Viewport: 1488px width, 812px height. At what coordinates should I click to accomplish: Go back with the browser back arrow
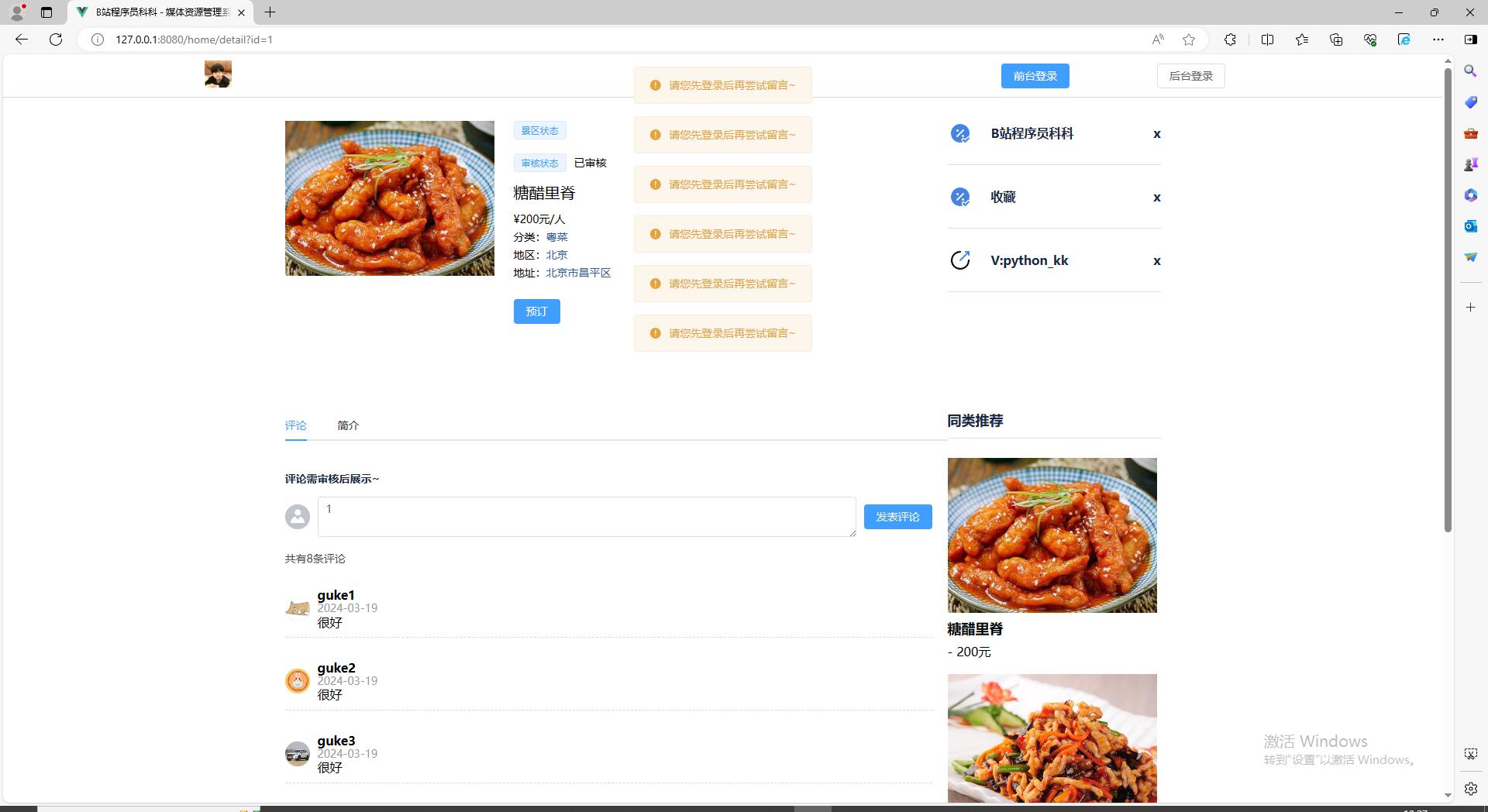(x=22, y=40)
